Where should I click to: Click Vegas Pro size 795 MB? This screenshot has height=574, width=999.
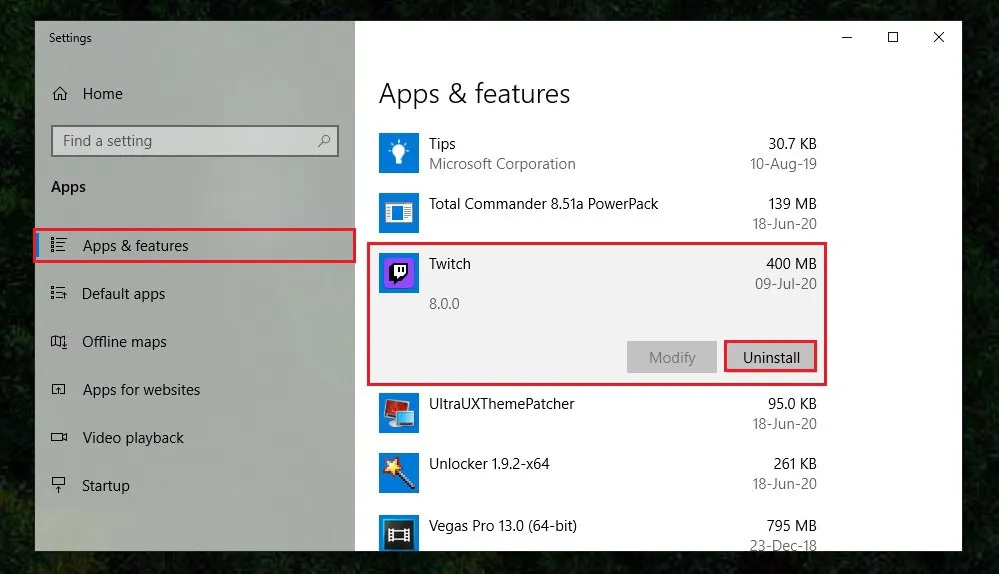pyautogui.click(x=791, y=526)
